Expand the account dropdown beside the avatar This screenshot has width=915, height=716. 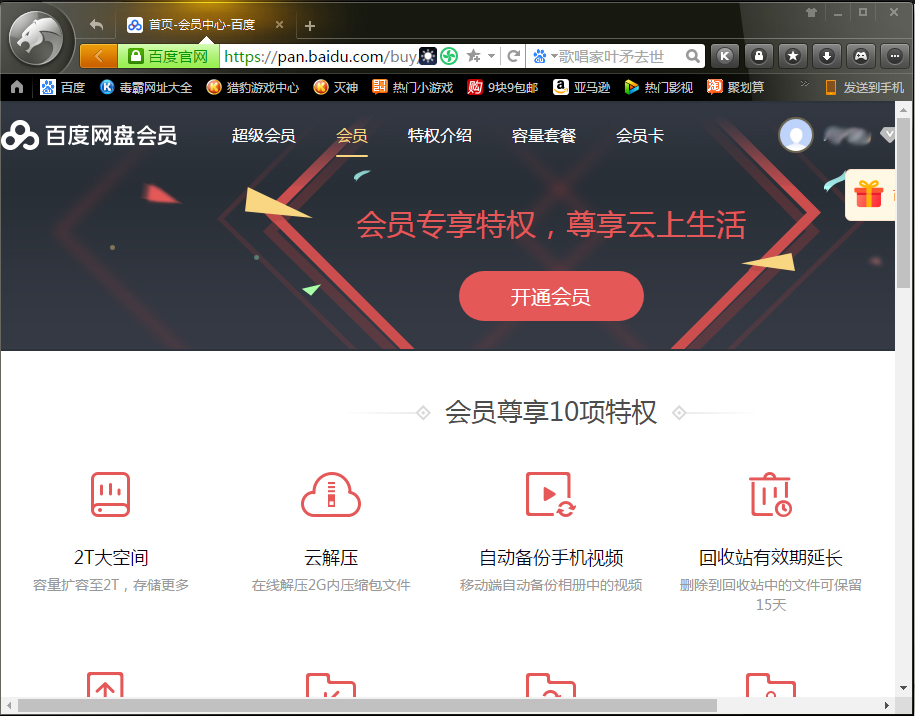[x=888, y=134]
